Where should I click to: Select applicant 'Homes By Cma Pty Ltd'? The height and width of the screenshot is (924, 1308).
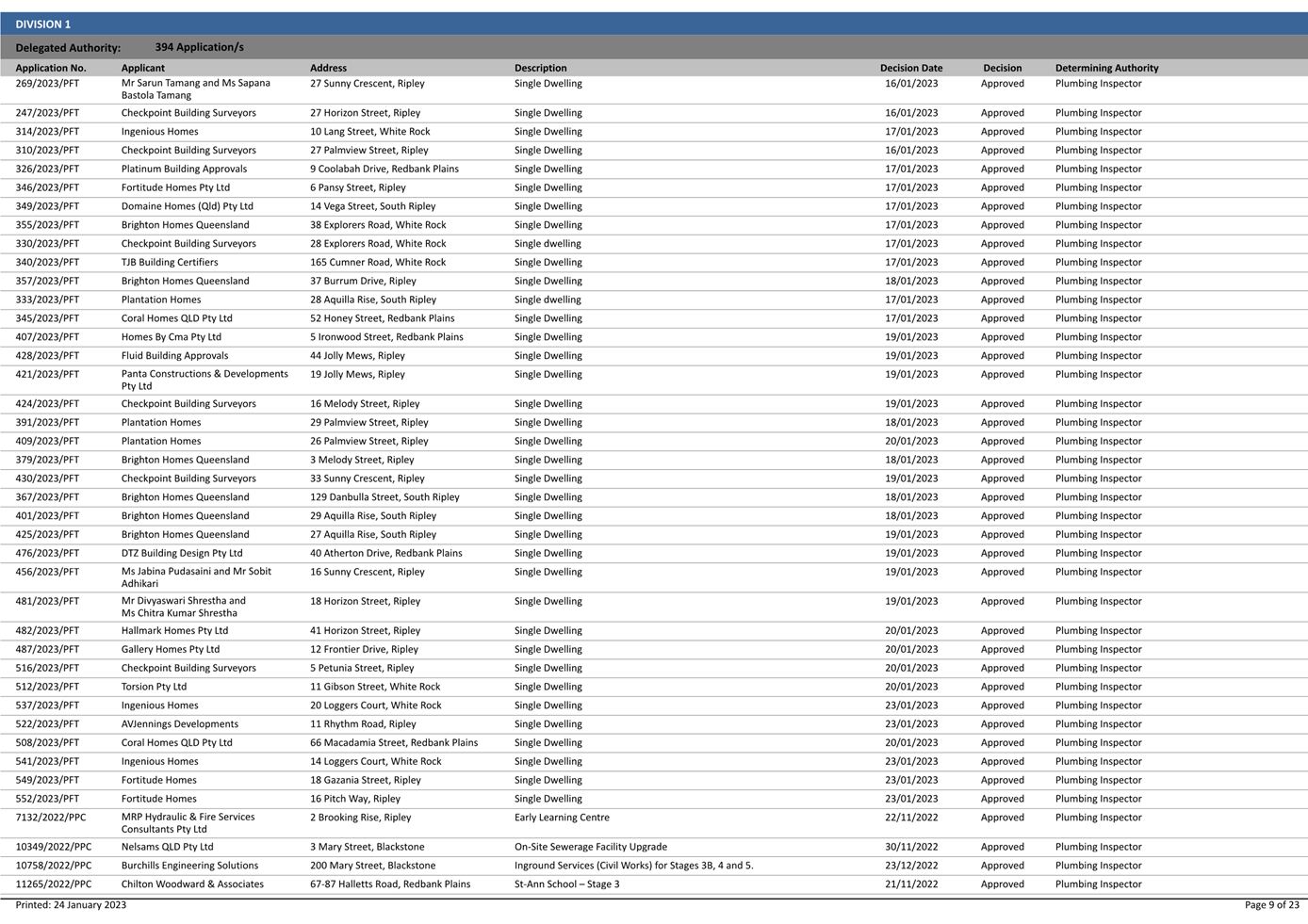pos(171,337)
